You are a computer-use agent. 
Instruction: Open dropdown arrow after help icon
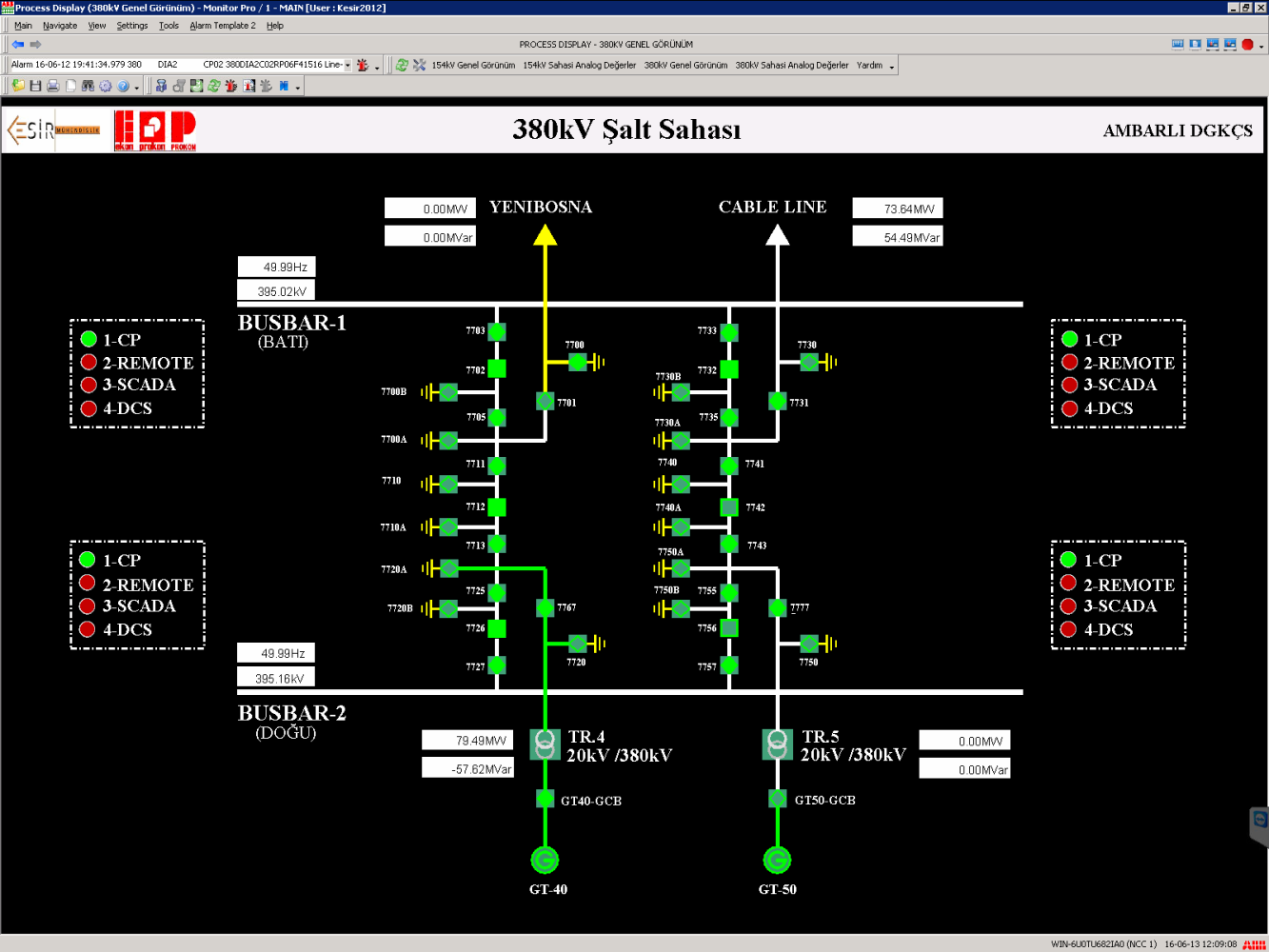[137, 88]
